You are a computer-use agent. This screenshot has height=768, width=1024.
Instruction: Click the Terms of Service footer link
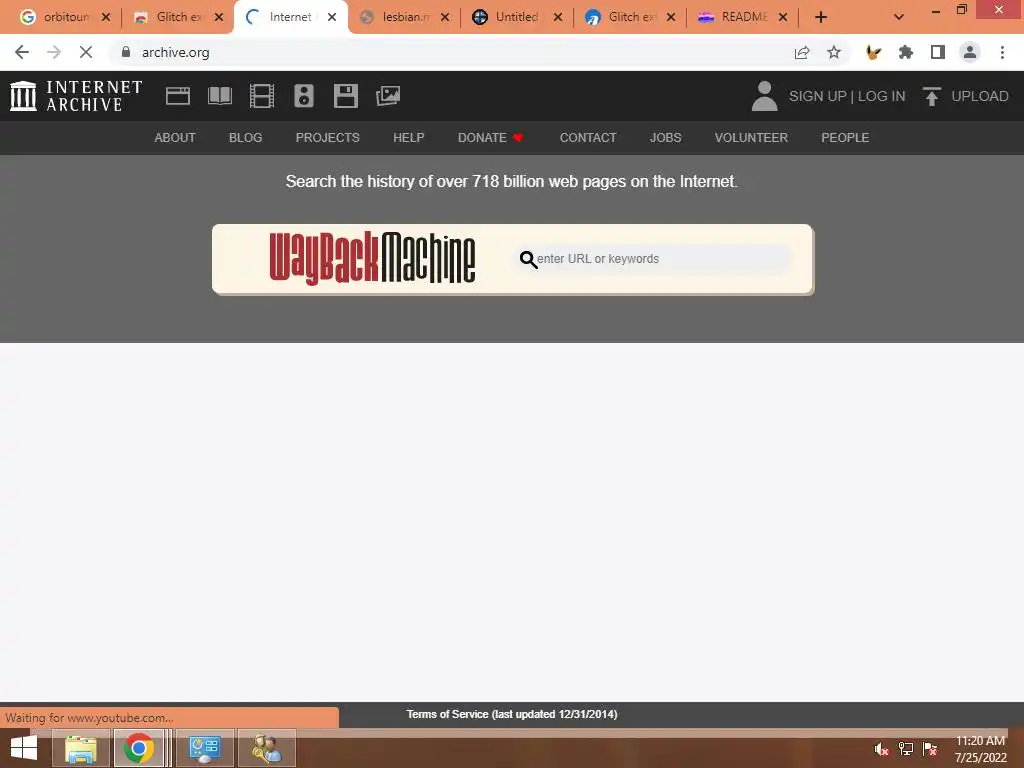tap(511, 714)
